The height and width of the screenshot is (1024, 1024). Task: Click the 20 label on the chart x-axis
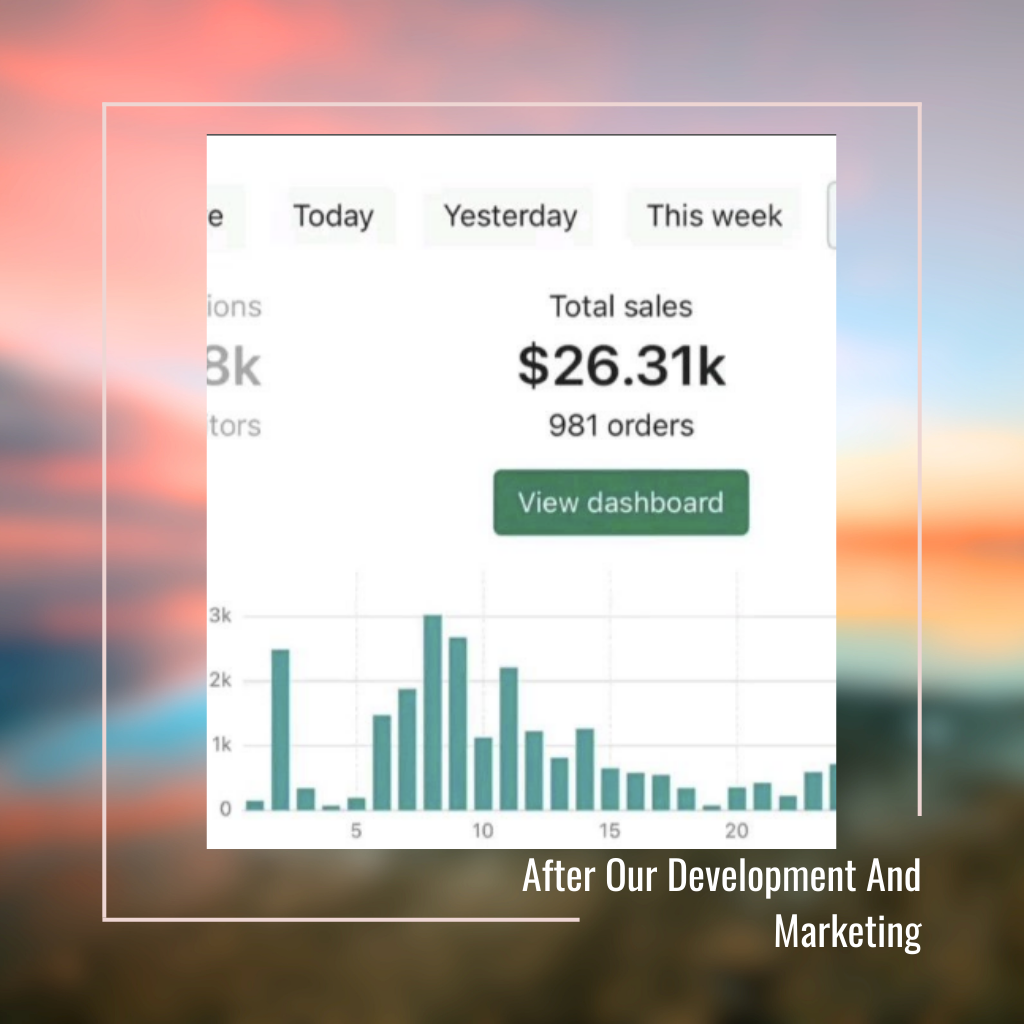tap(737, 831)
